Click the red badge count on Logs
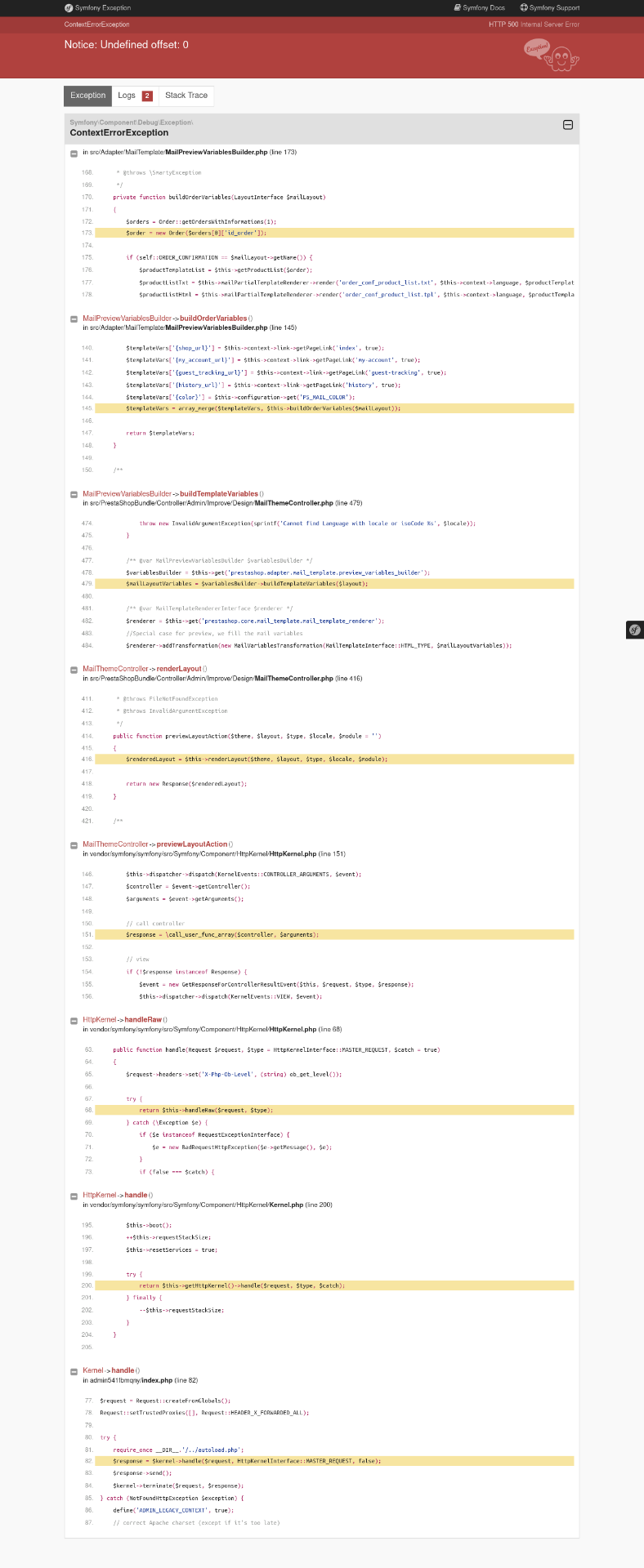 pyautogui.click(x=147, y=96)
